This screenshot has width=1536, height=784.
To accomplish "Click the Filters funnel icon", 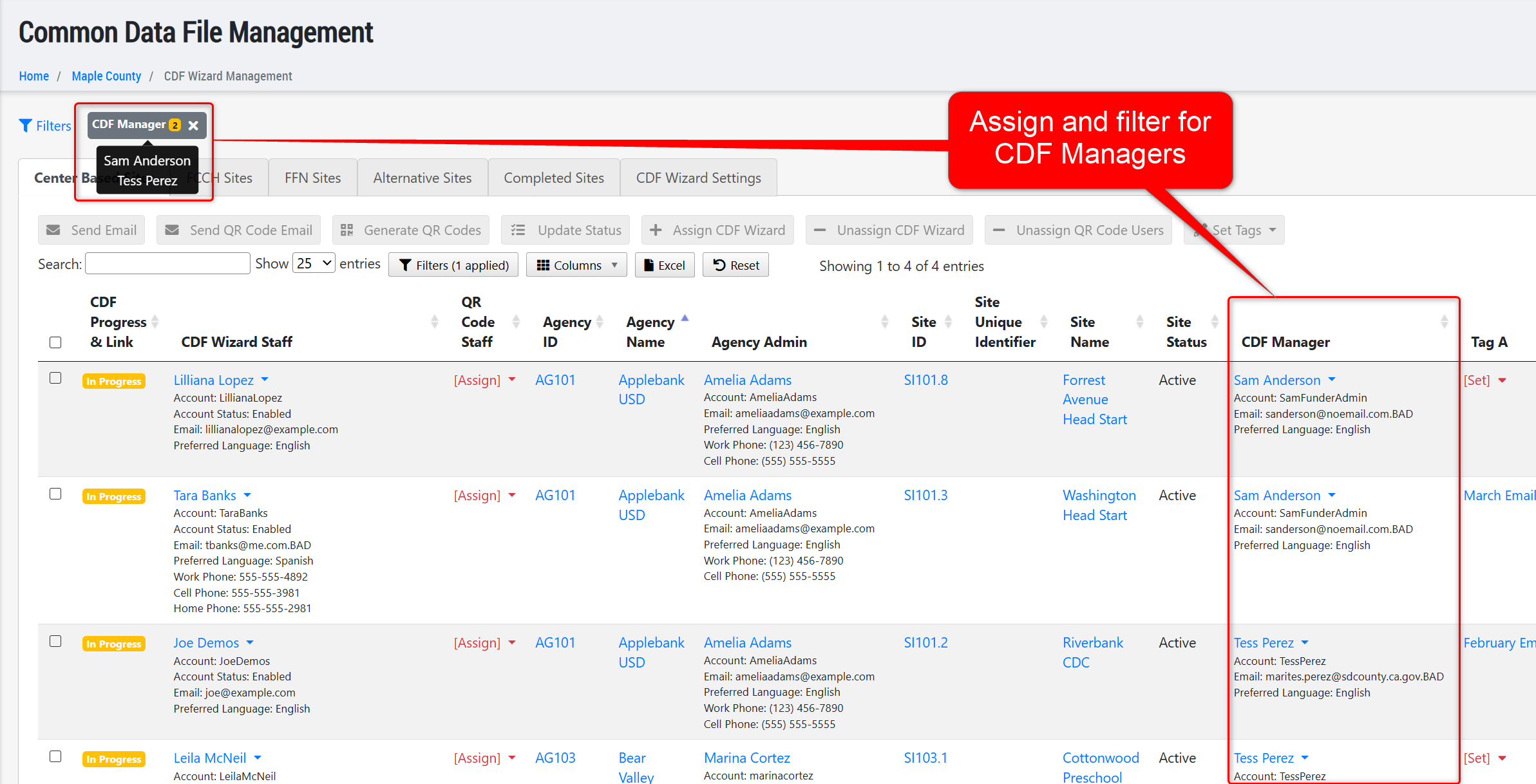I will 26,126.
